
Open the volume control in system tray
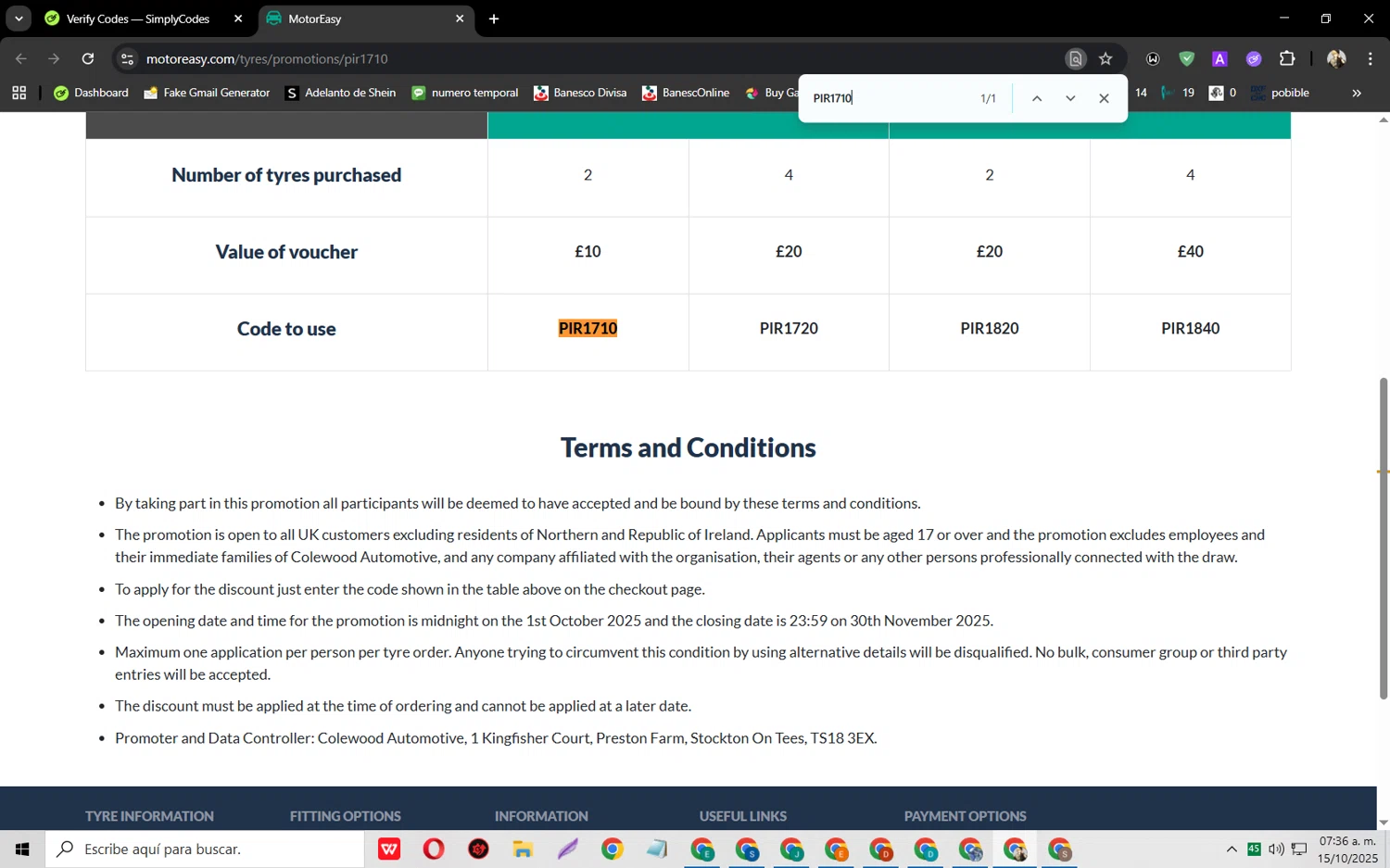coord(1276,849)
